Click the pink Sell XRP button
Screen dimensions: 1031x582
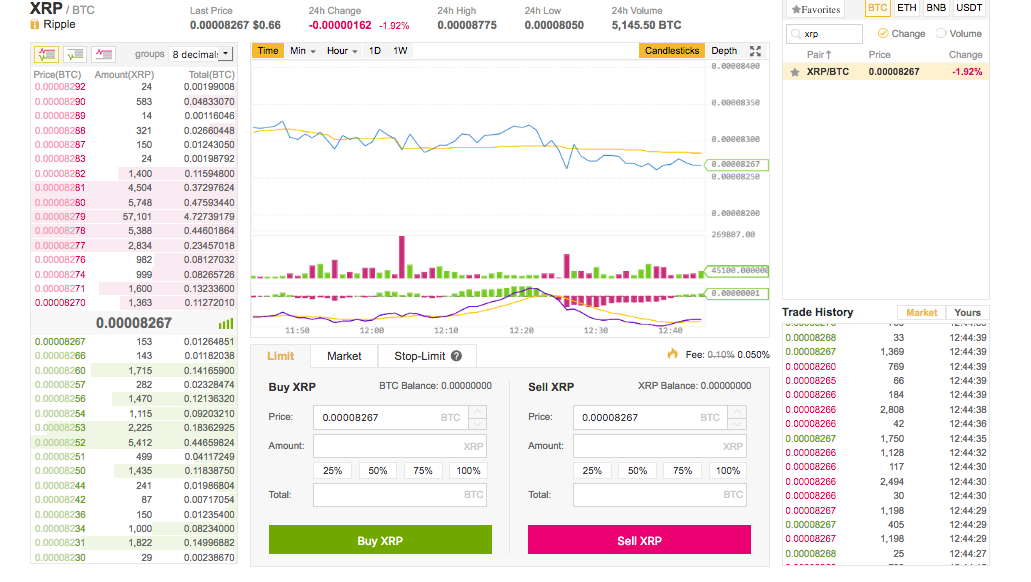[x=639, y=540]
